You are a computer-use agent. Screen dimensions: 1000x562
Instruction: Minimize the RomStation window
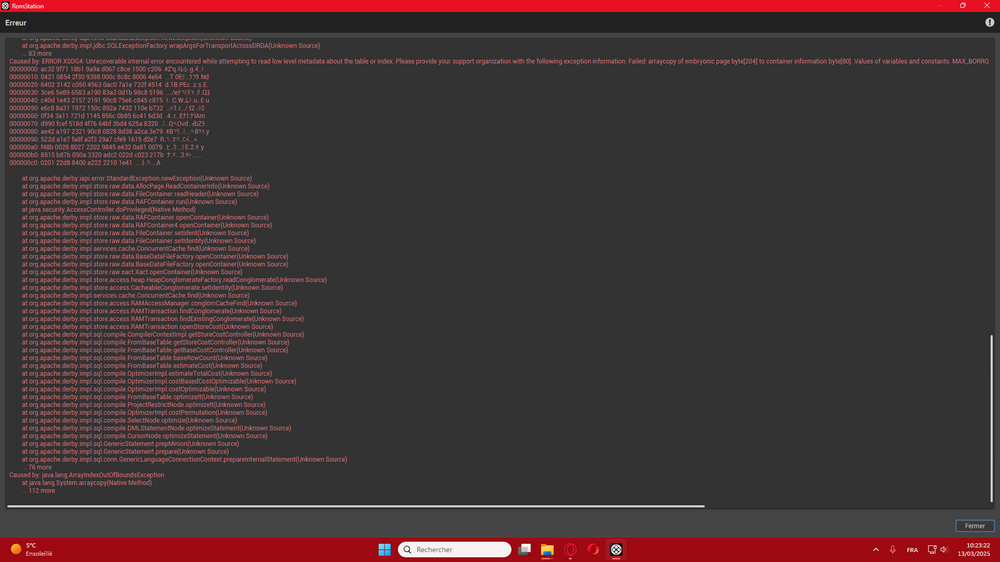pos(936,5)
